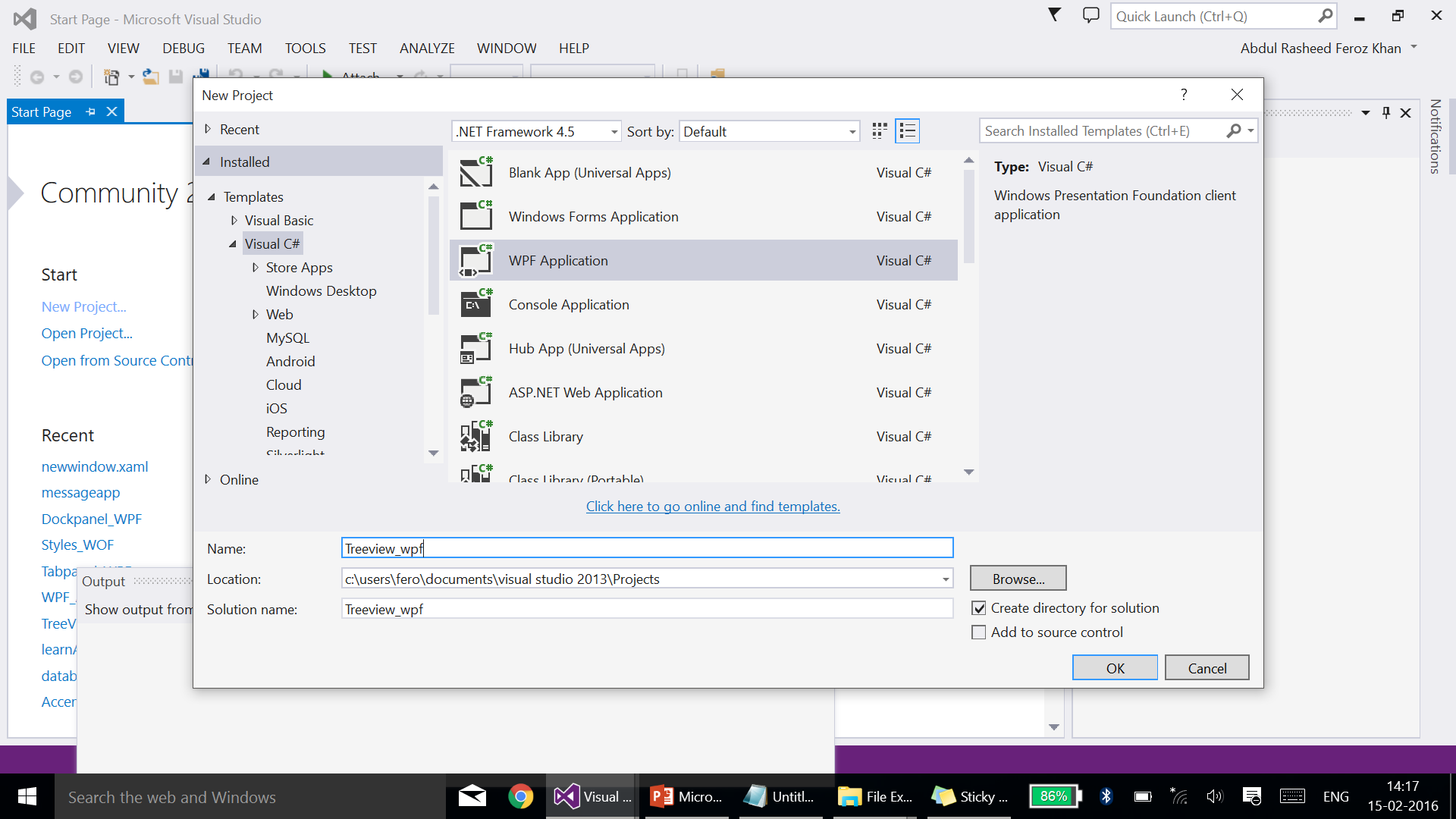
Task: Click the search magnifier in template search box
Action: (x=1234, y=131)
